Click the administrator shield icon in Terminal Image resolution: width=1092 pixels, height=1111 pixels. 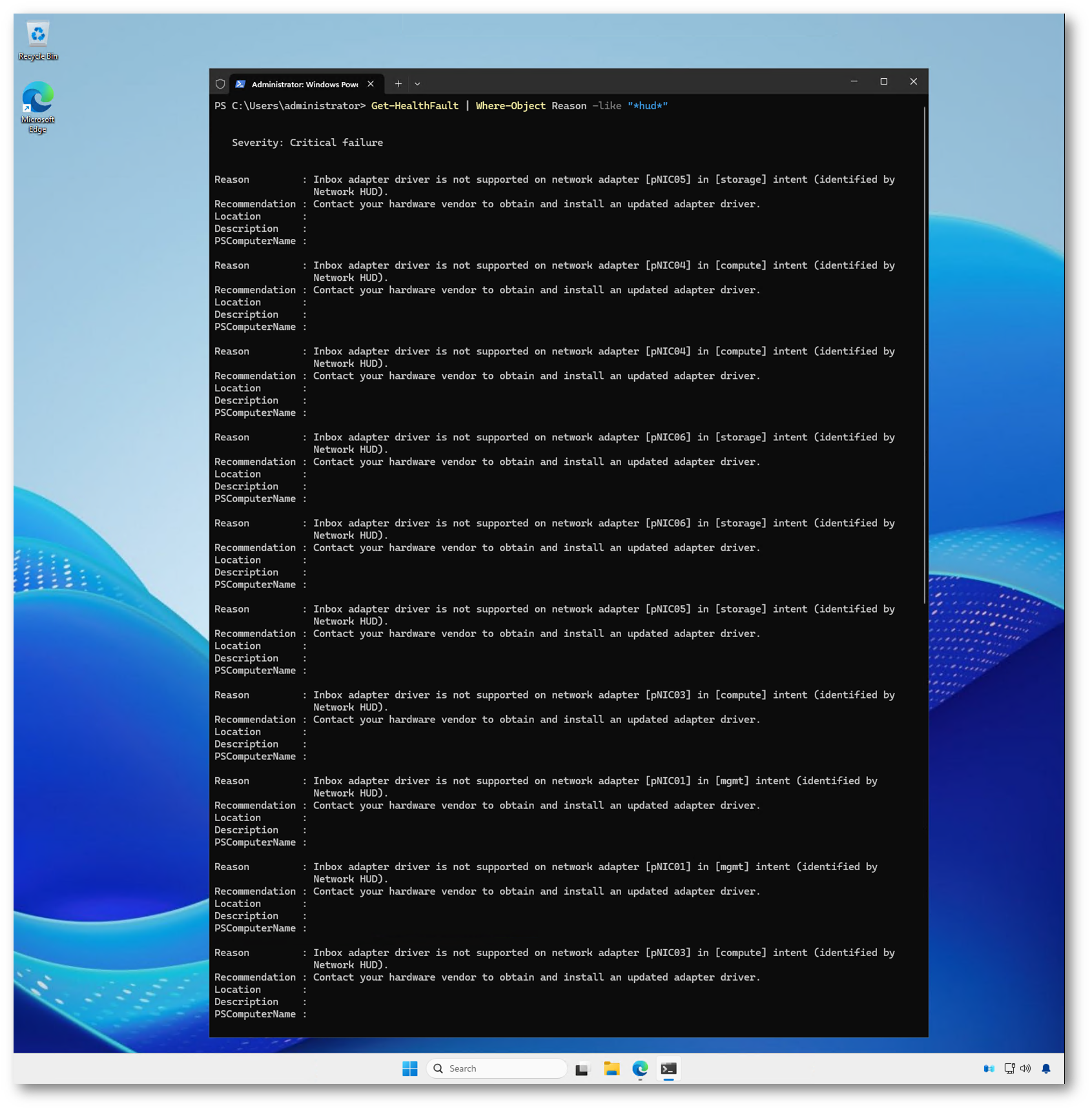[x=220, y=84]
